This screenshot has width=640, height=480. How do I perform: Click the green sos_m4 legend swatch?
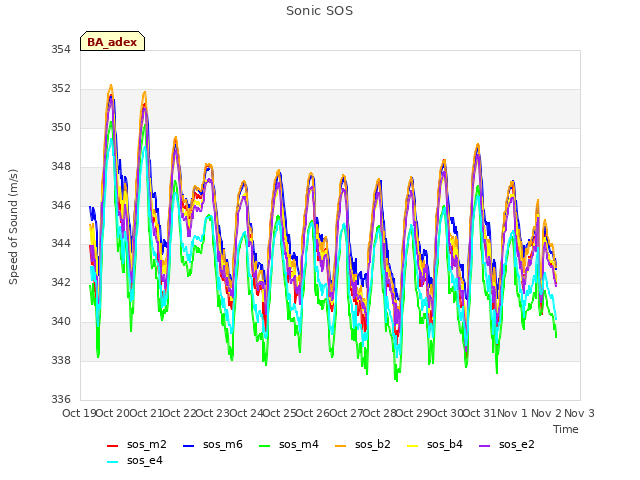[264, 446]
